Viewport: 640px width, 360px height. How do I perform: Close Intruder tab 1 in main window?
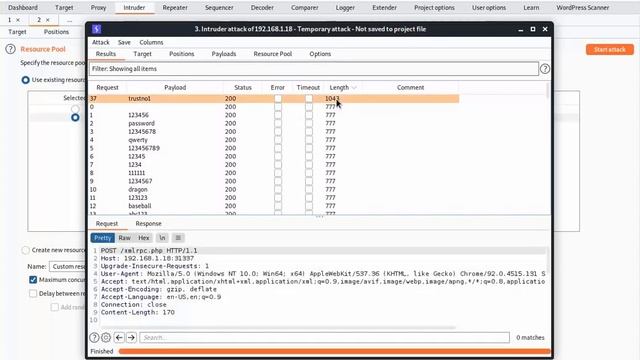[18, 20]
